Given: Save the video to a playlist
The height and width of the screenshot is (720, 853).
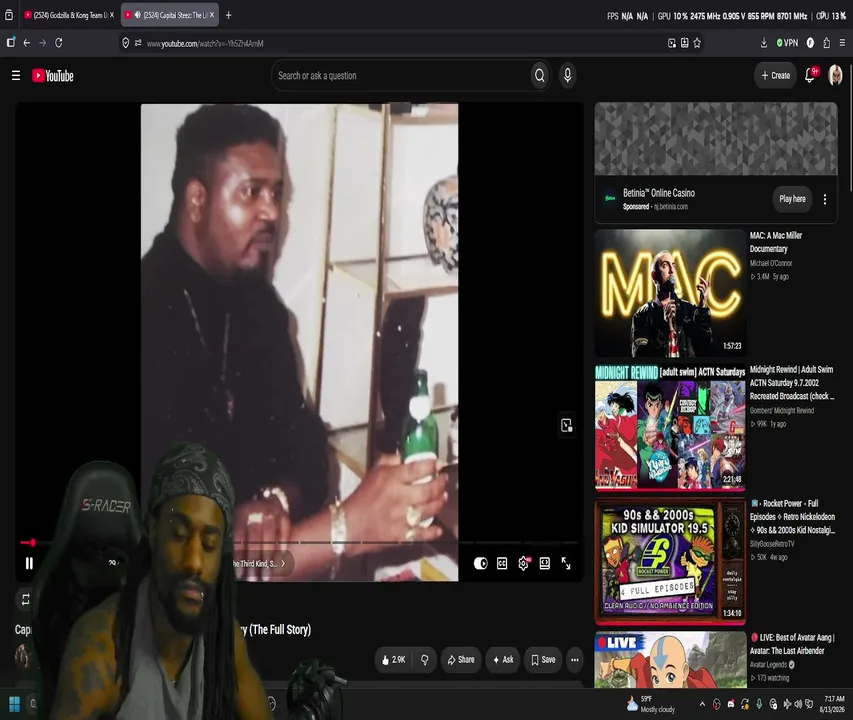Looking at the screenshot, I should click(543, 660).
